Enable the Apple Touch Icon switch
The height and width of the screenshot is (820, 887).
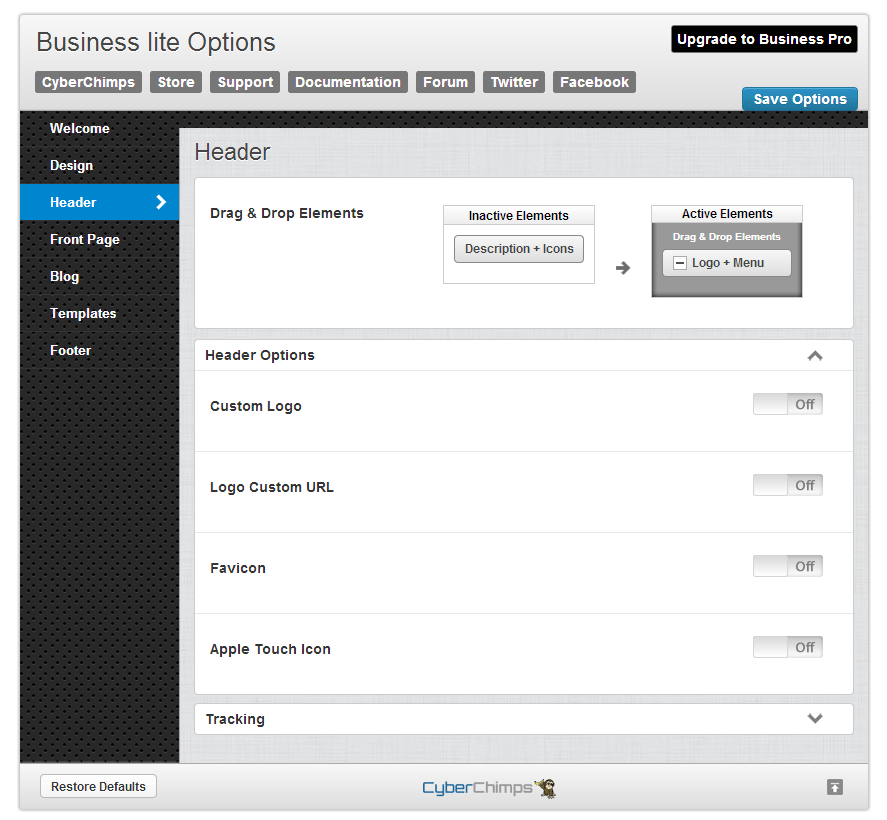click(x=787, y=647)
